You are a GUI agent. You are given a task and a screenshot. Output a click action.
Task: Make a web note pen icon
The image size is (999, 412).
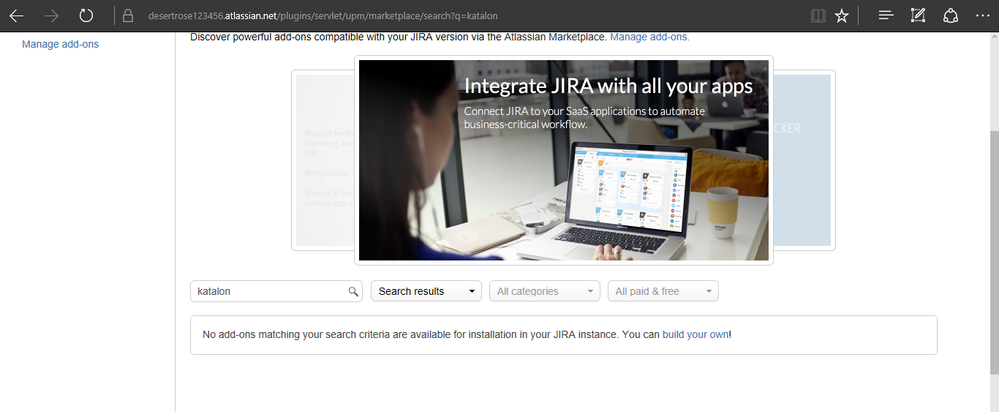[918, 16]
